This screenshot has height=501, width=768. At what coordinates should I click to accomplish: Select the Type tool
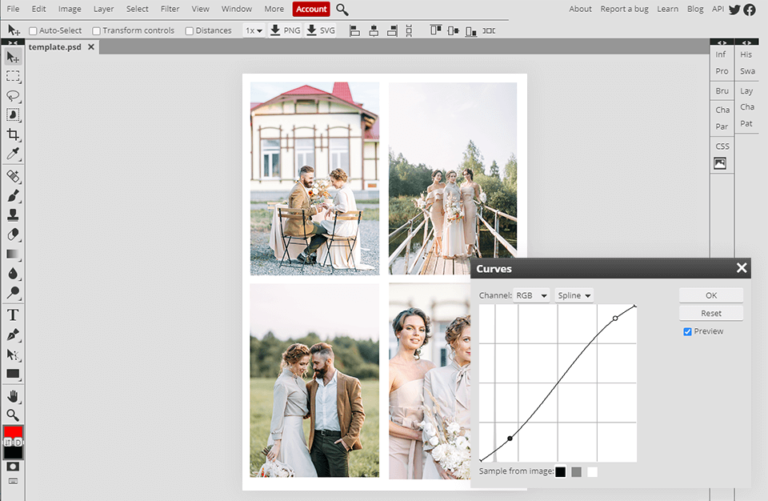[13, 315]
